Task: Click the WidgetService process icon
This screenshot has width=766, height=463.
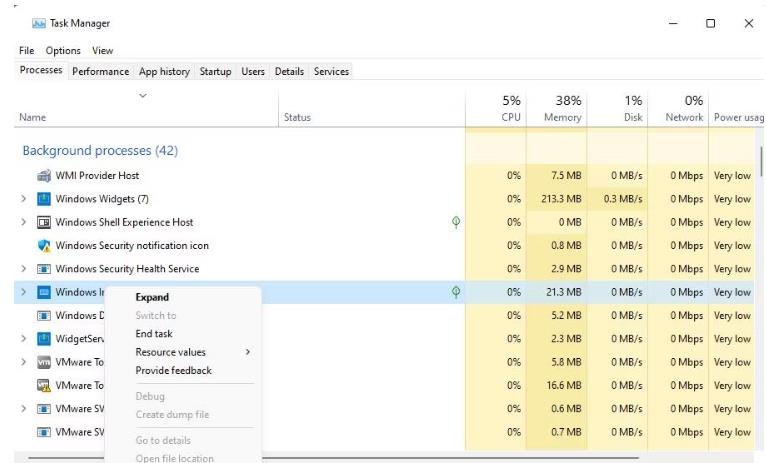Action: click(x=44, y=338)
